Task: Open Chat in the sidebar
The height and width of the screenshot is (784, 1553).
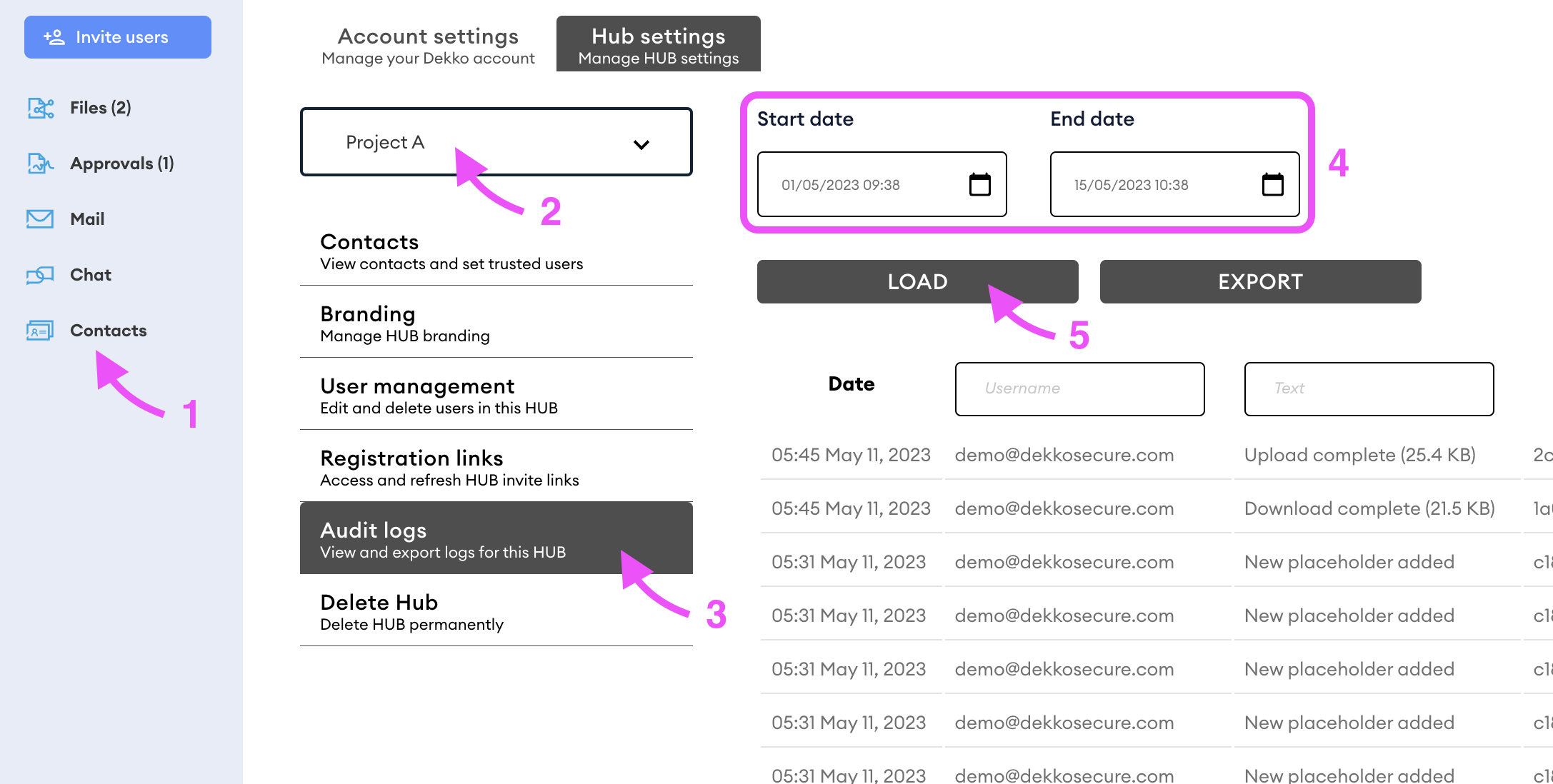Action: (91, 275)
